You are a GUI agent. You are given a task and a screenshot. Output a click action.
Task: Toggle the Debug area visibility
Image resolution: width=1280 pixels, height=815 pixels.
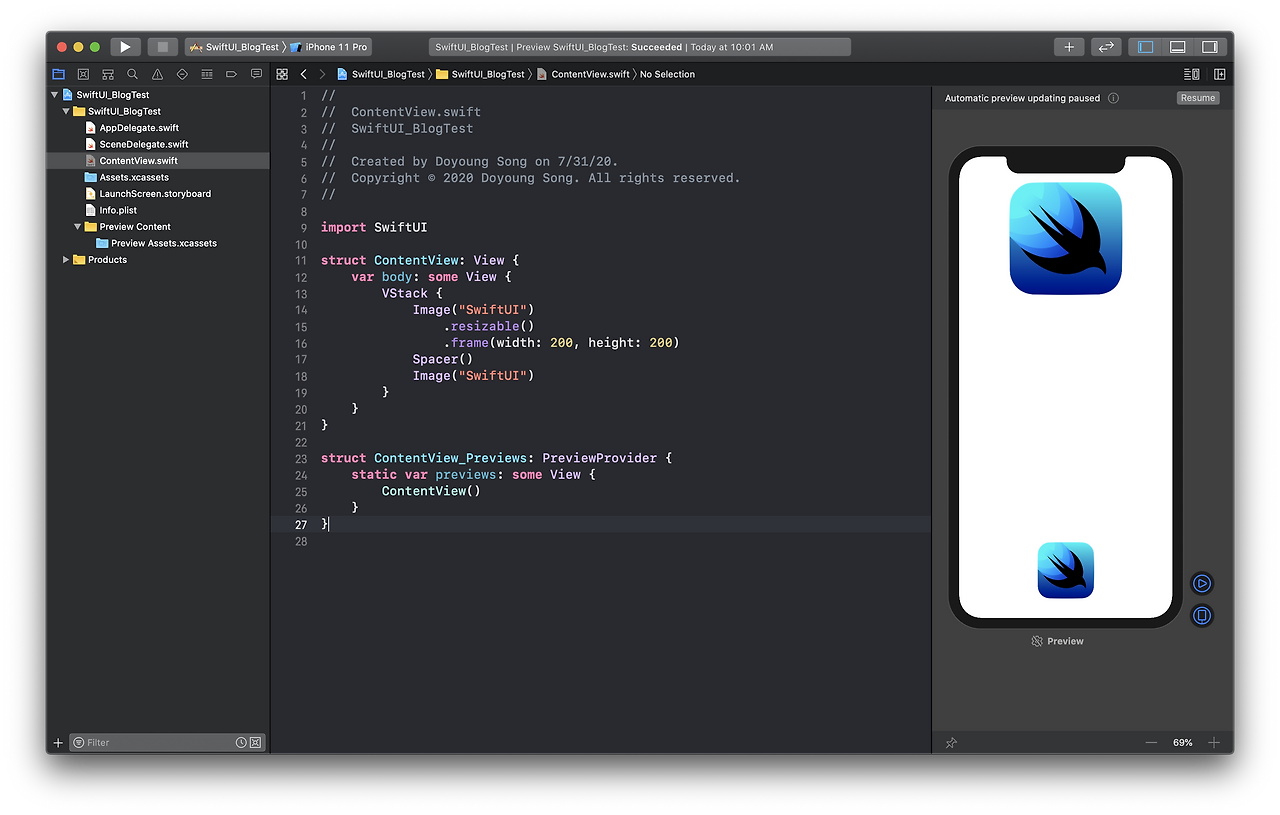click(x=1178, y=47)
